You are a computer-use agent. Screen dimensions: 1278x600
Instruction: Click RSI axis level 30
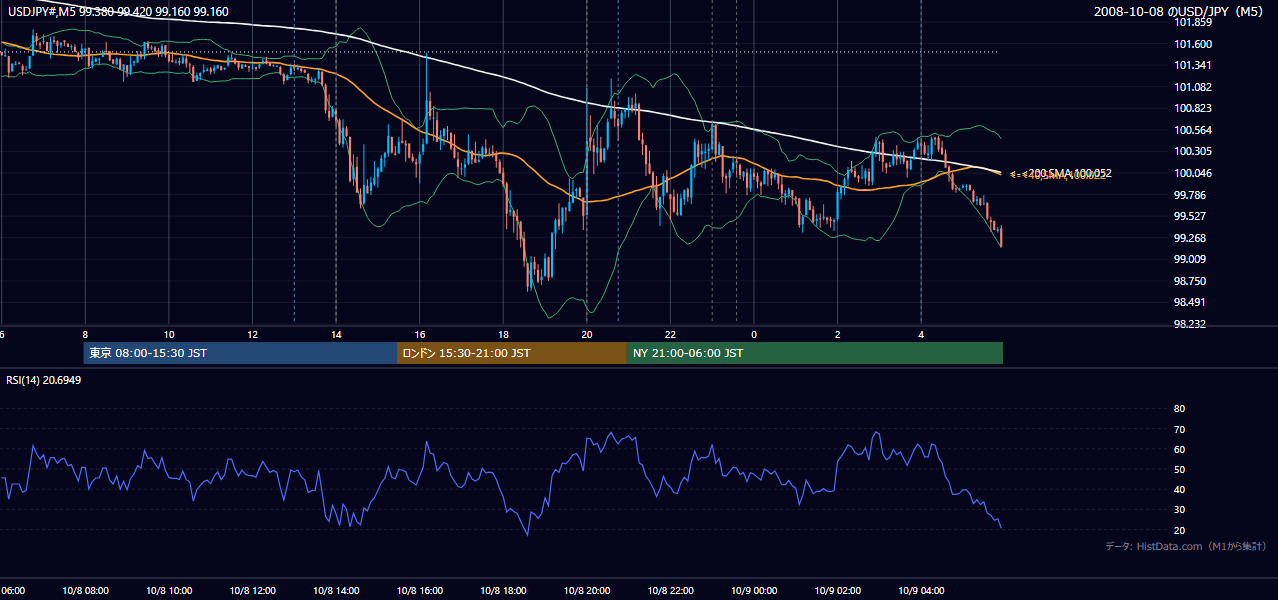pos(1179,510)
